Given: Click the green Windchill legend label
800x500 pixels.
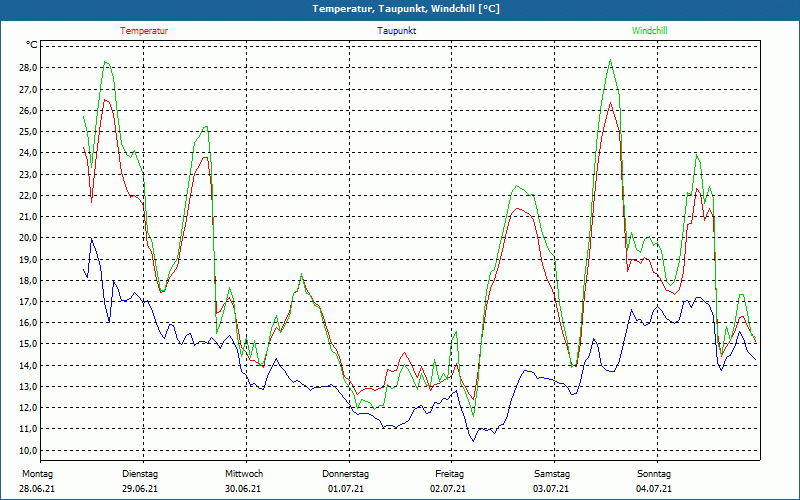Looking at the screenshot, I should point(649,31).
